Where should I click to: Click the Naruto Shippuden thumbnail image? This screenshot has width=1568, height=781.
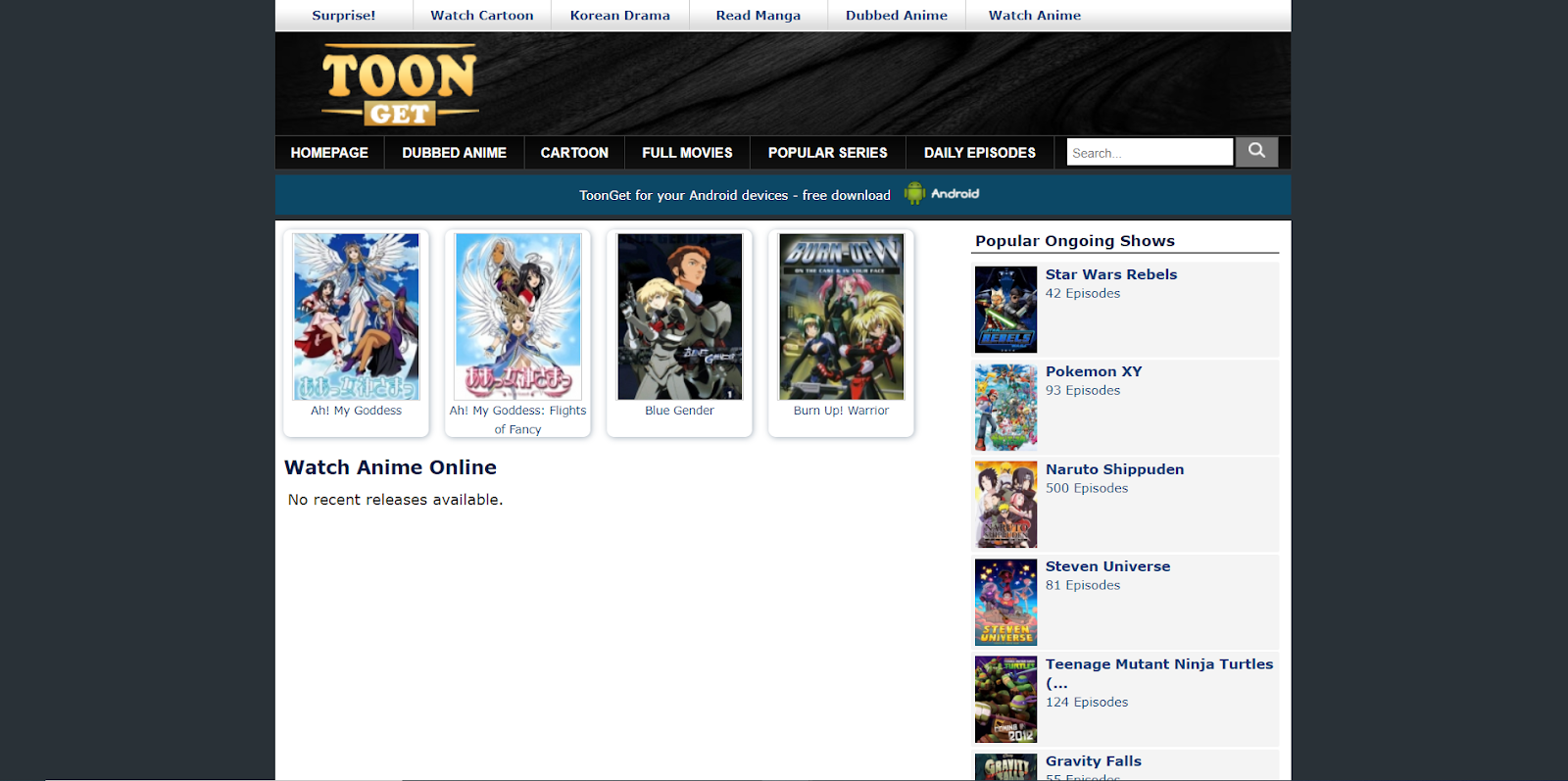click(x=1005, y=505)
